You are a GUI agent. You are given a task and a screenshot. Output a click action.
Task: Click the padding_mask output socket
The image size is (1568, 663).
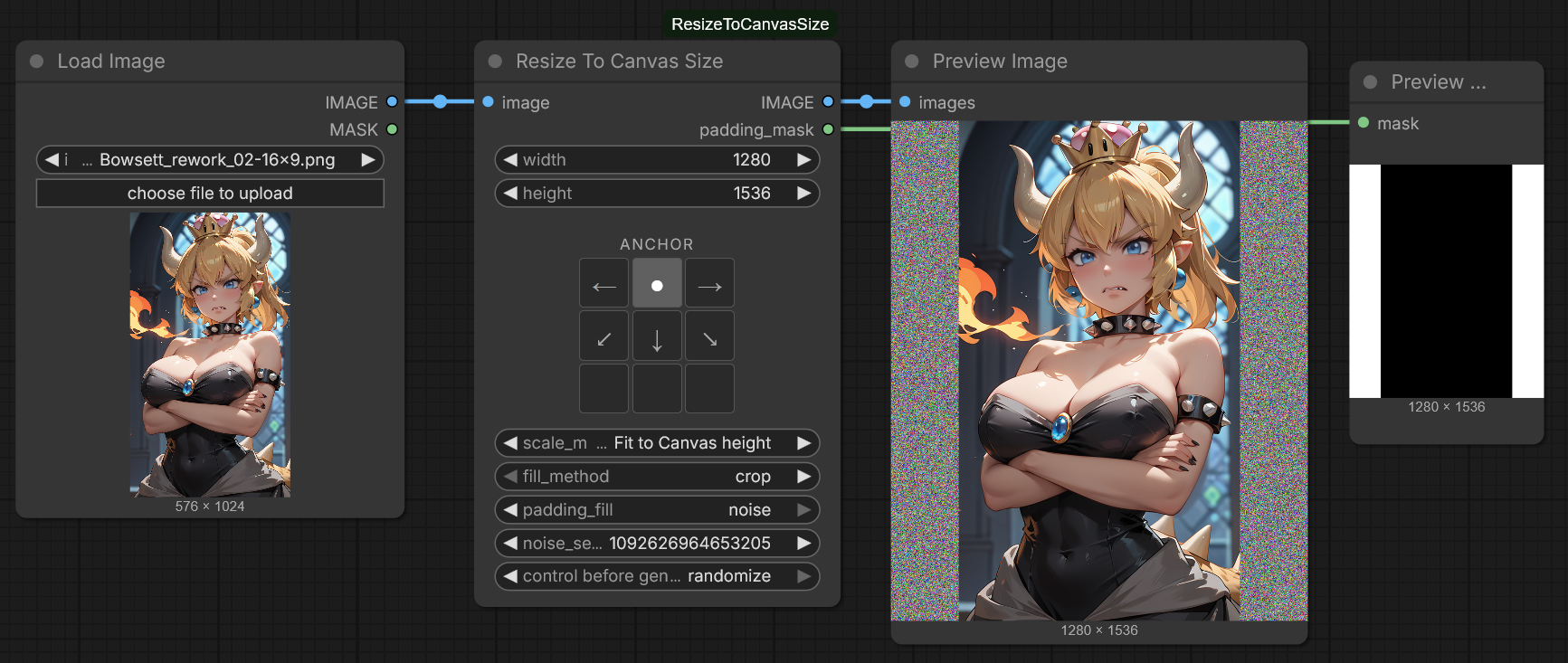828,129
